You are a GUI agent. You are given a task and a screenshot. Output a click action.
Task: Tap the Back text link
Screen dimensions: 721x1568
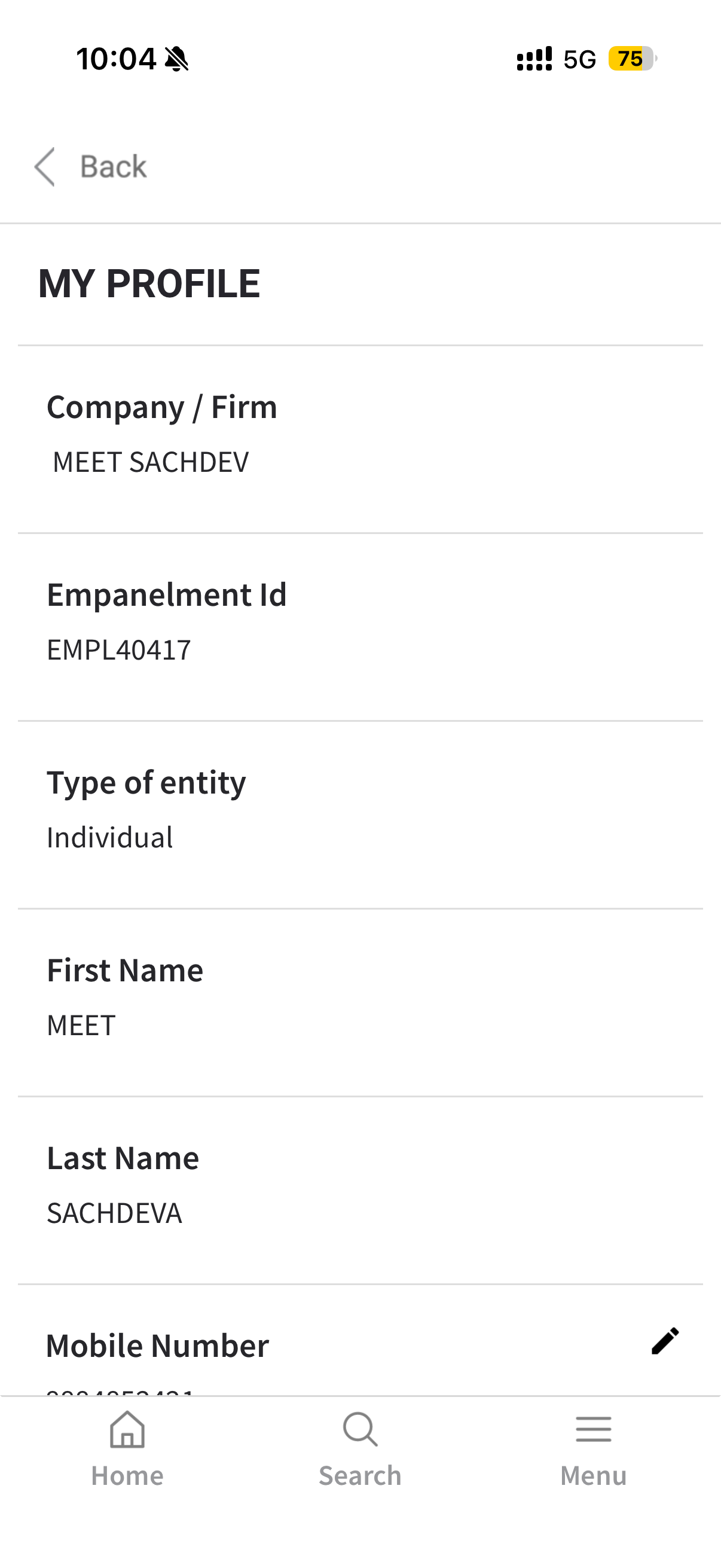(113, 167)
